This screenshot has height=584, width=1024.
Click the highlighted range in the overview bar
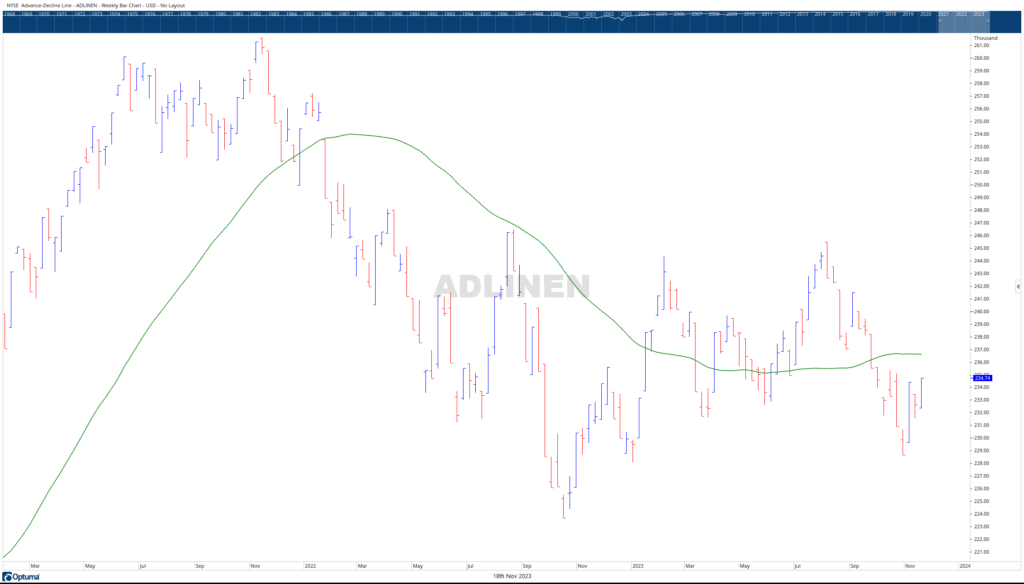962,20
